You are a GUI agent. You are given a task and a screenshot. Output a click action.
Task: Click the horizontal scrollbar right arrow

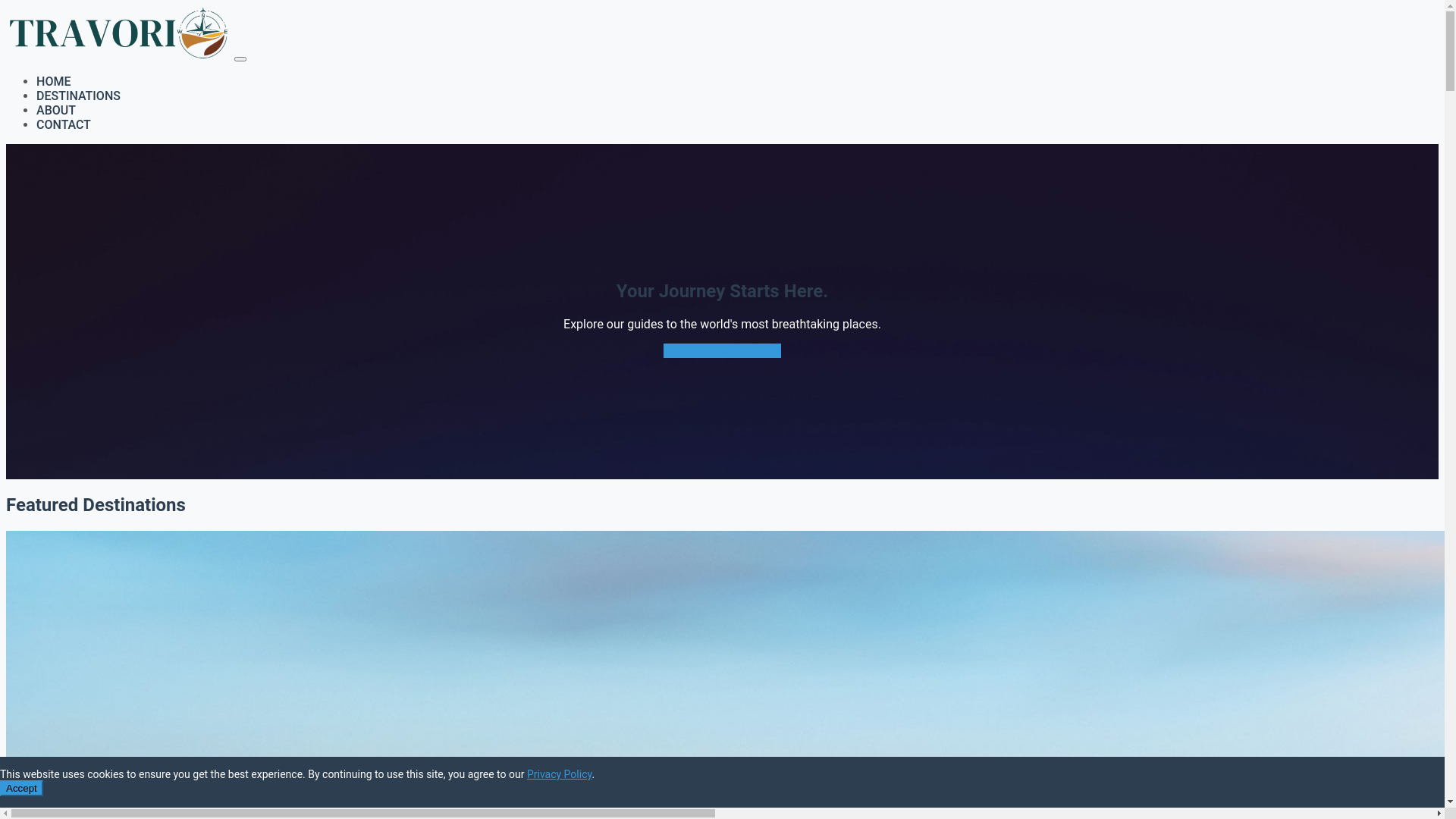click(x=1439, y=814)
